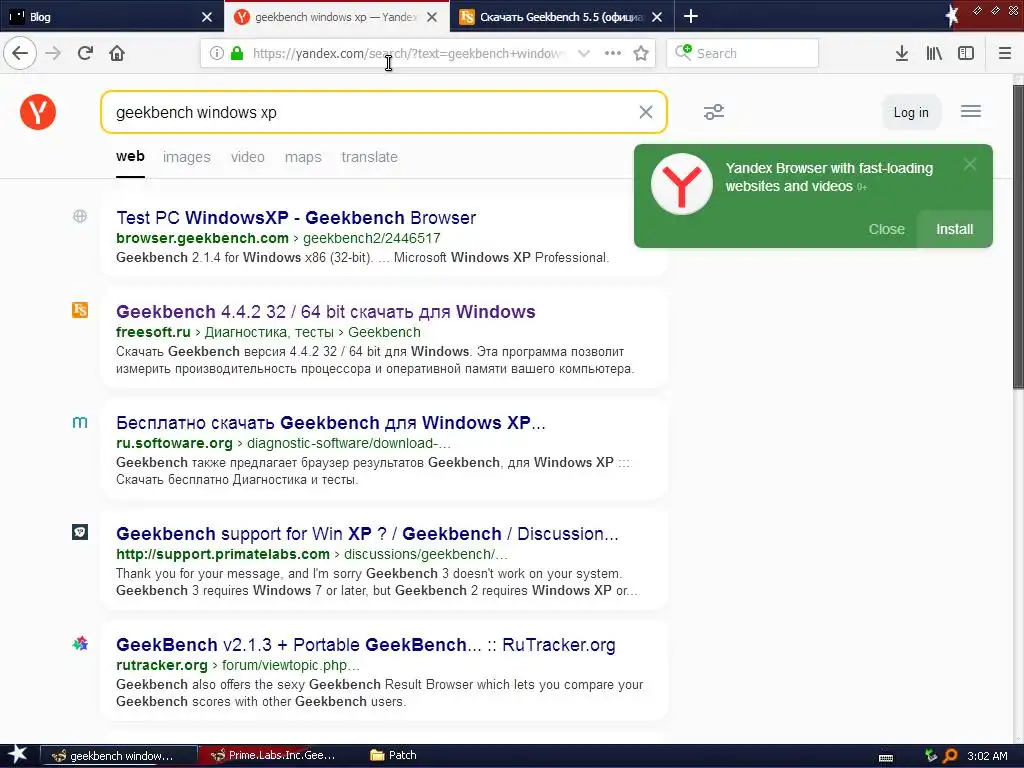Open the Yandex services hamburger menu
Viewport: 1024px width, 768px height.
coord(971,112)
